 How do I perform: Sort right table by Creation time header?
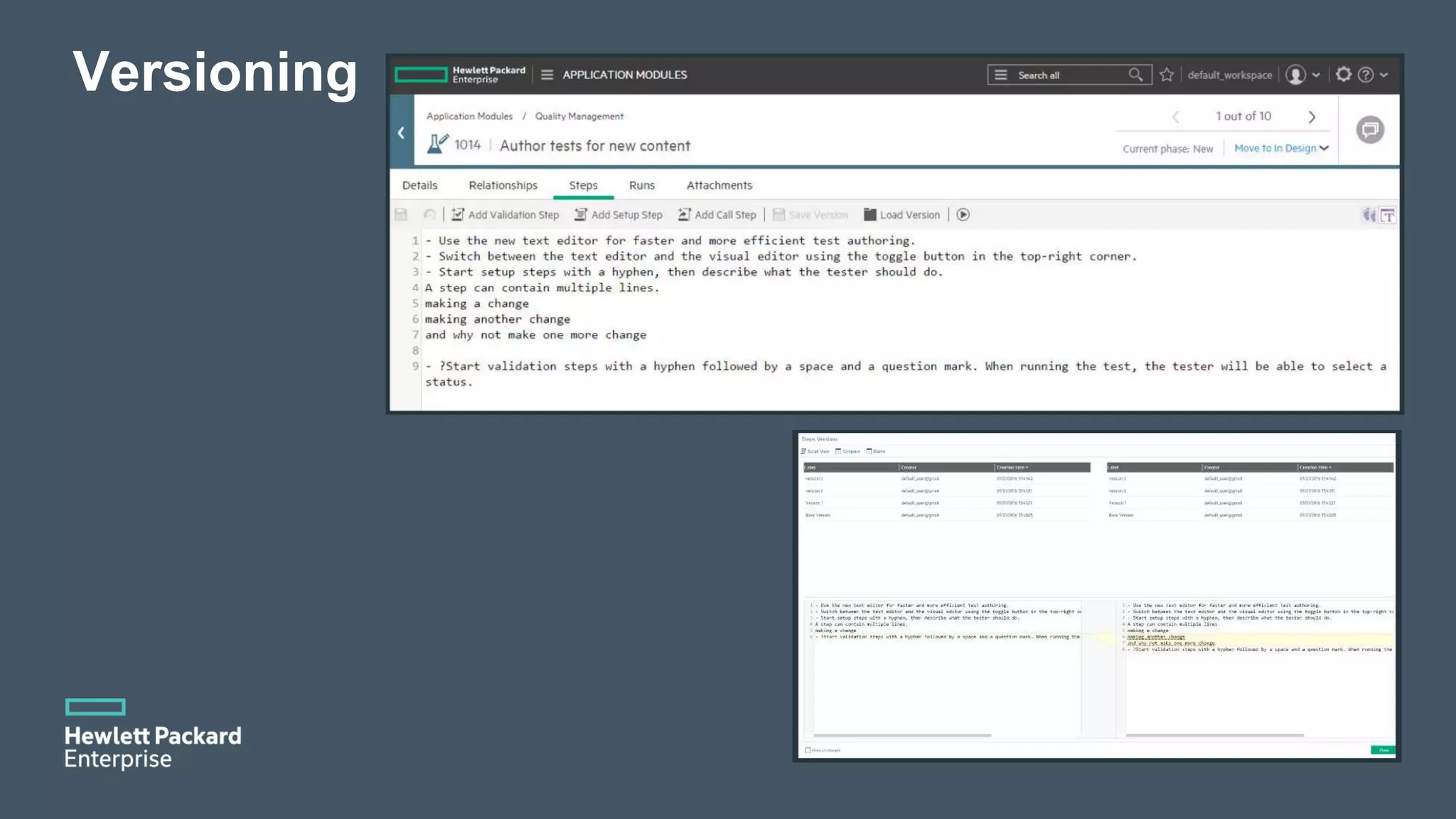(x=1345, y=468)
